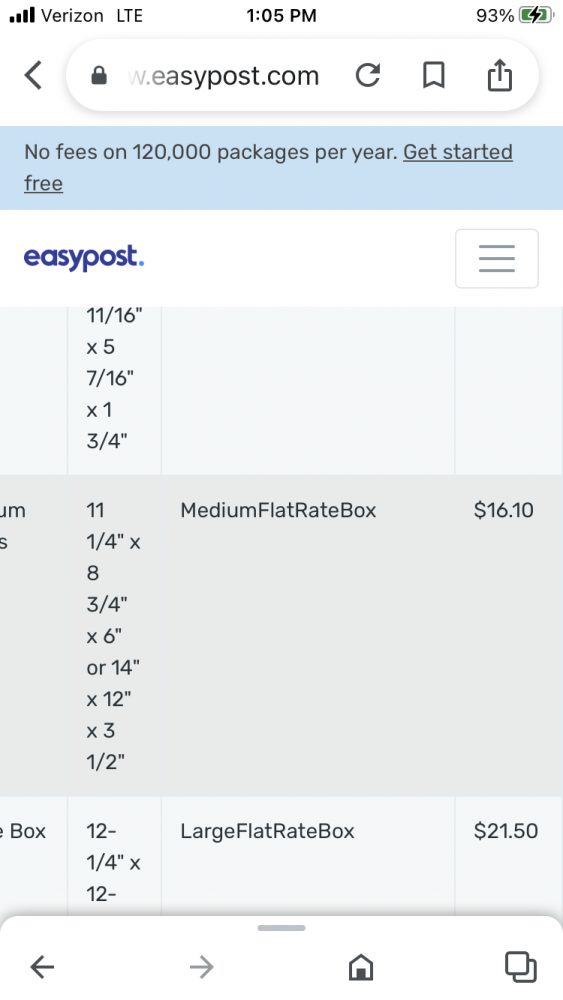Tap the browser back chevron icon

(33, 75)
